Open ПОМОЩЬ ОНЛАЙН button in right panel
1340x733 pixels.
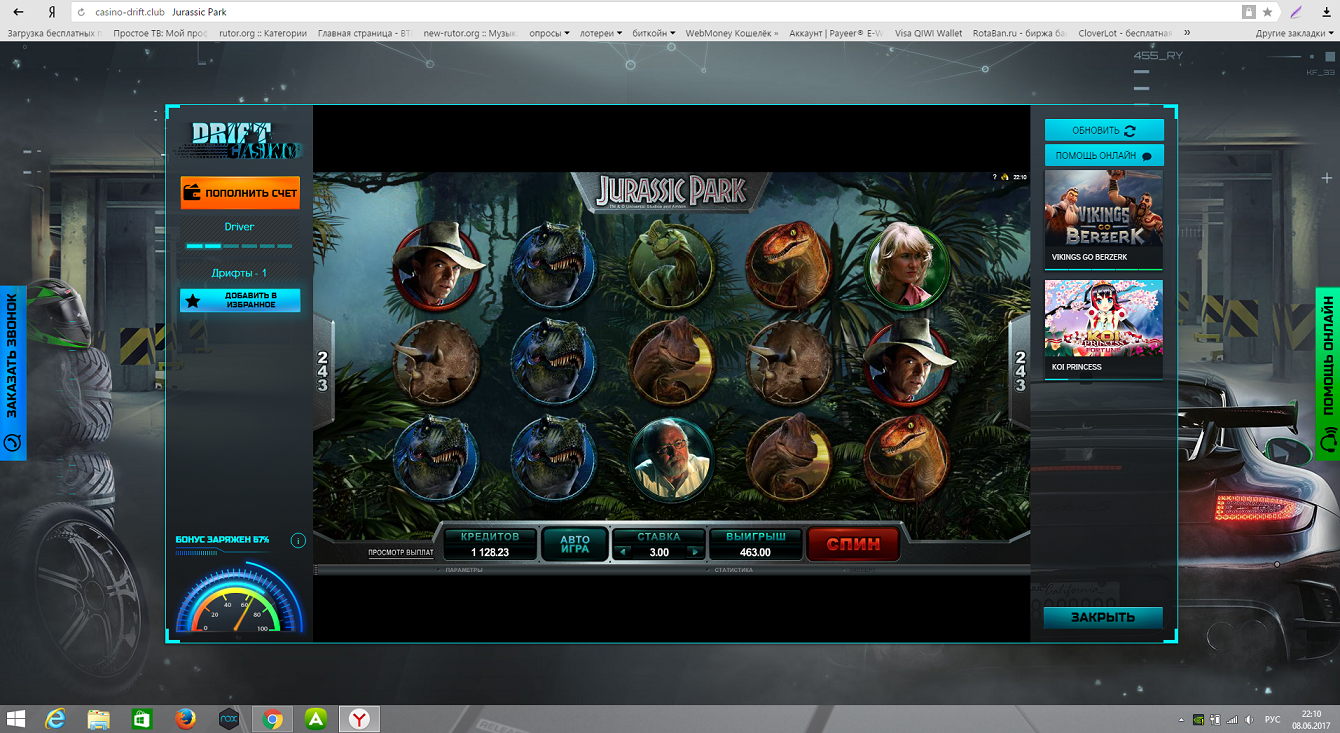(x=1104, y=156)
